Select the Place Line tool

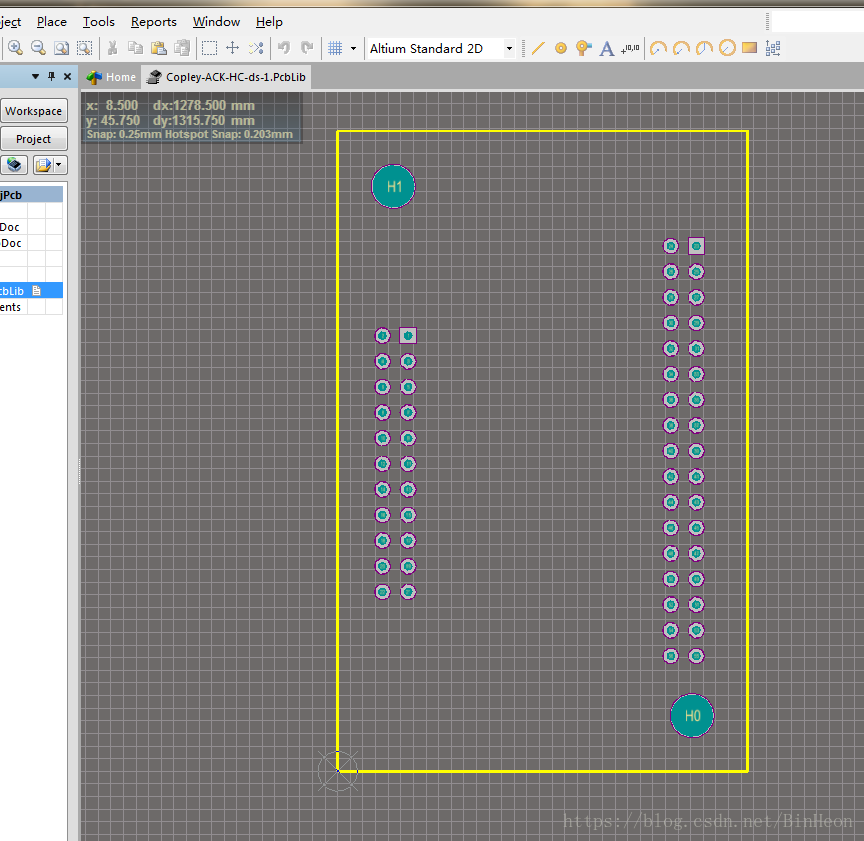click(x=538, y=48)
